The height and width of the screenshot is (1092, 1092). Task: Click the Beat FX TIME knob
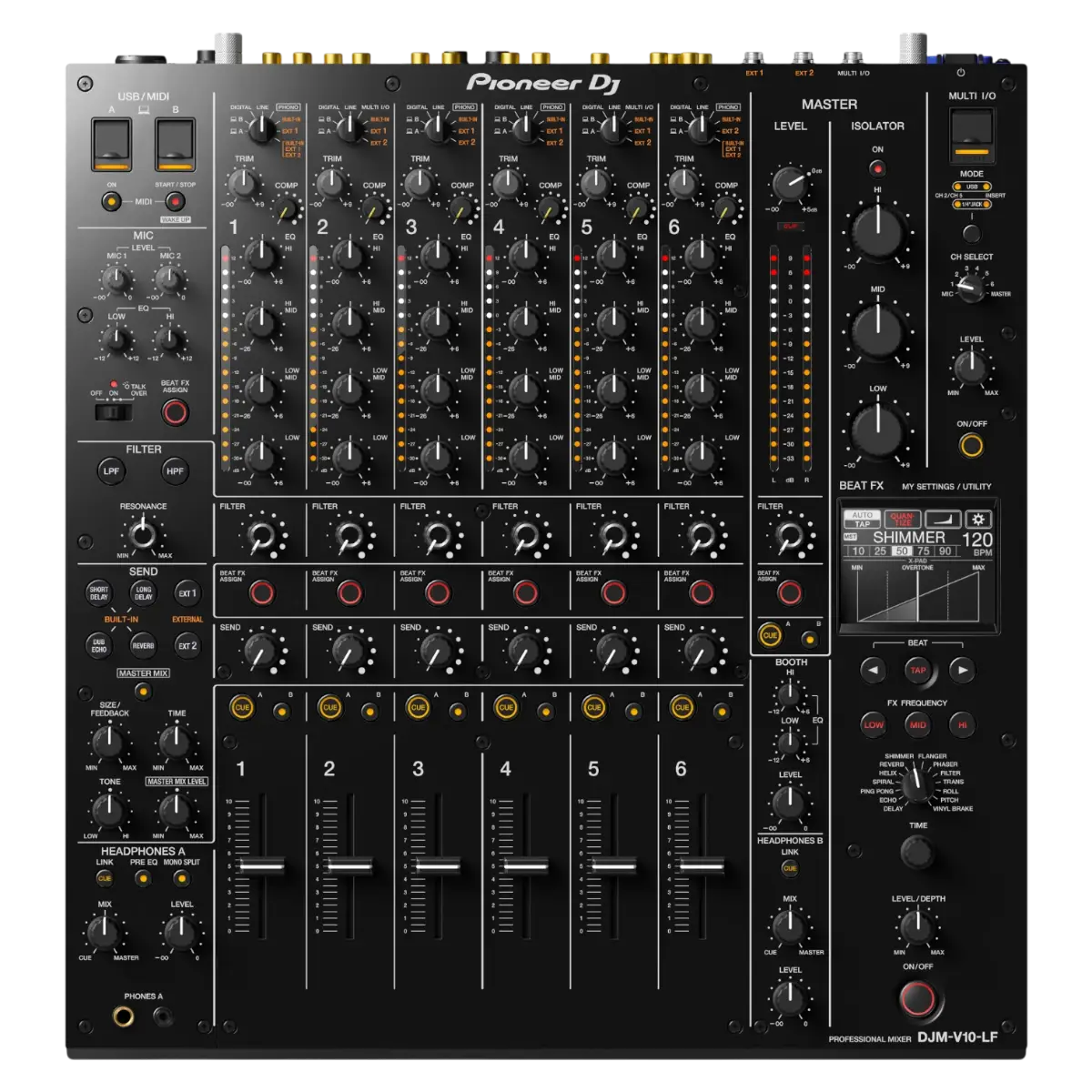917,853
